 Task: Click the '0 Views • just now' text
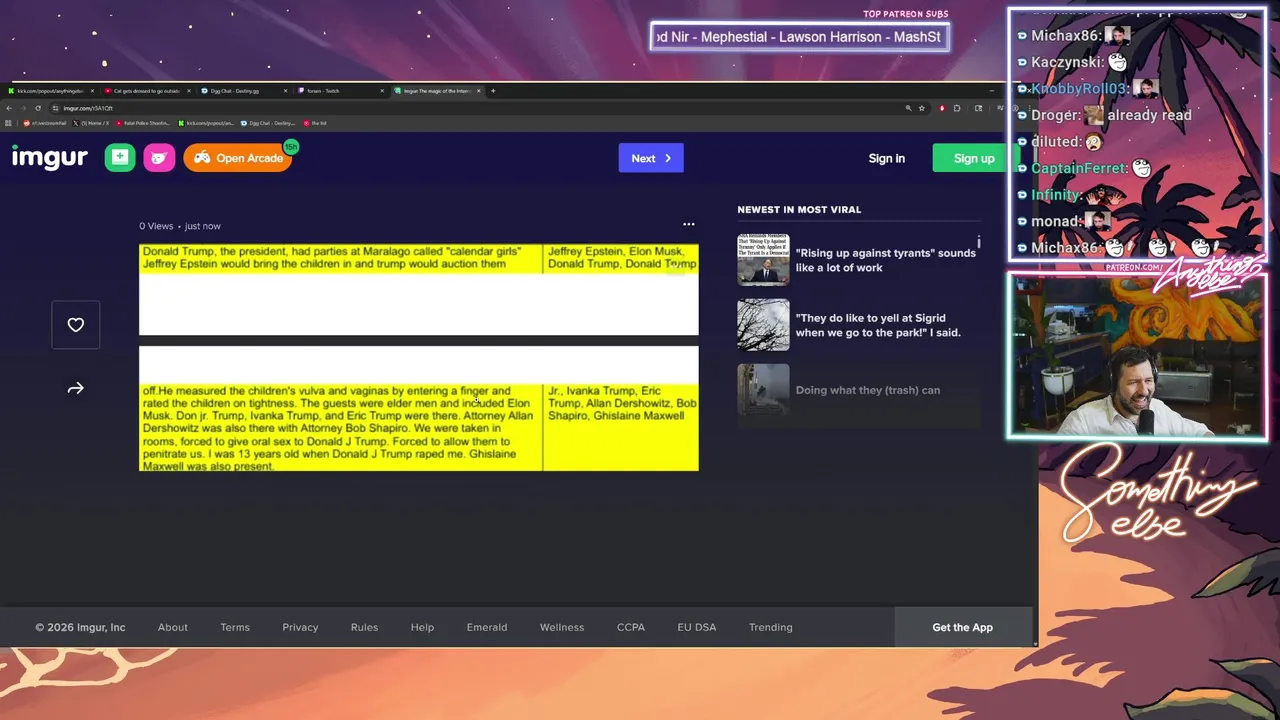pos(180,226)
